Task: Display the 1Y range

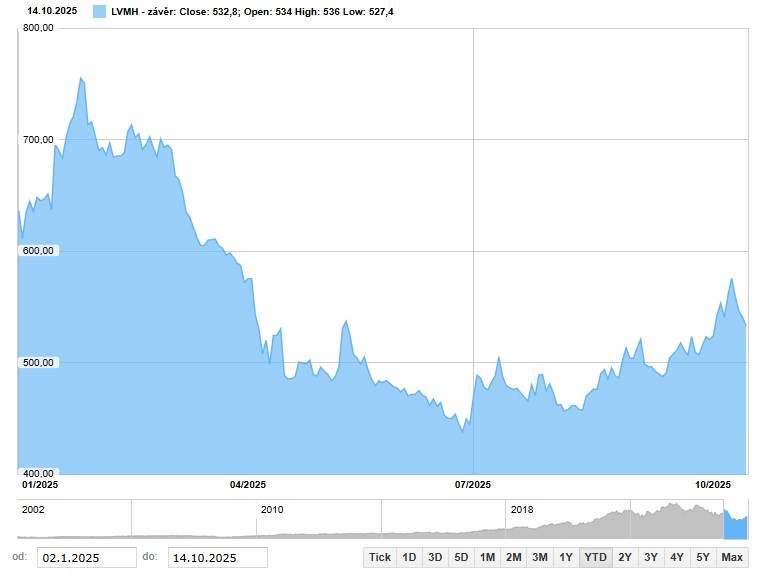Action: [x=566, y=557]
